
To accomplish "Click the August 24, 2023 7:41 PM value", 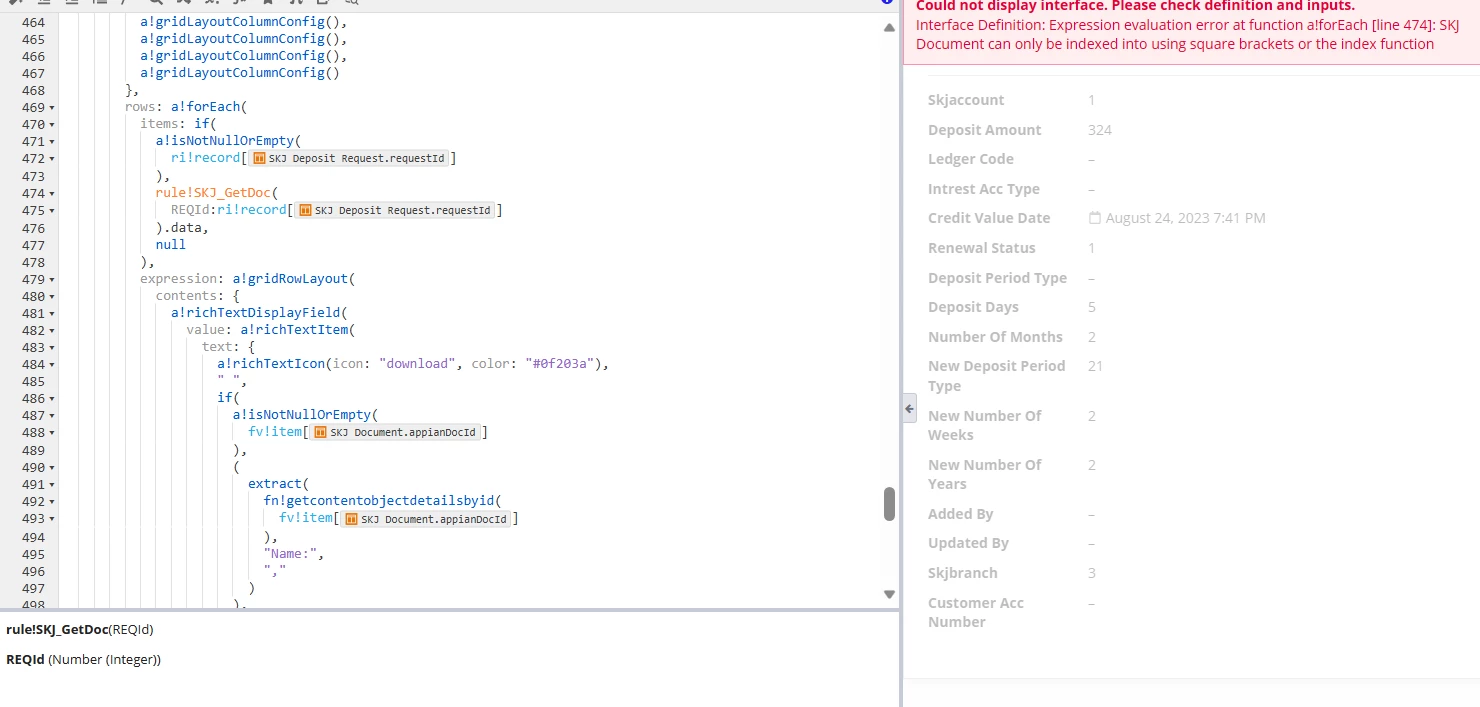I will pyautogui.click(x=1185, y=218).
